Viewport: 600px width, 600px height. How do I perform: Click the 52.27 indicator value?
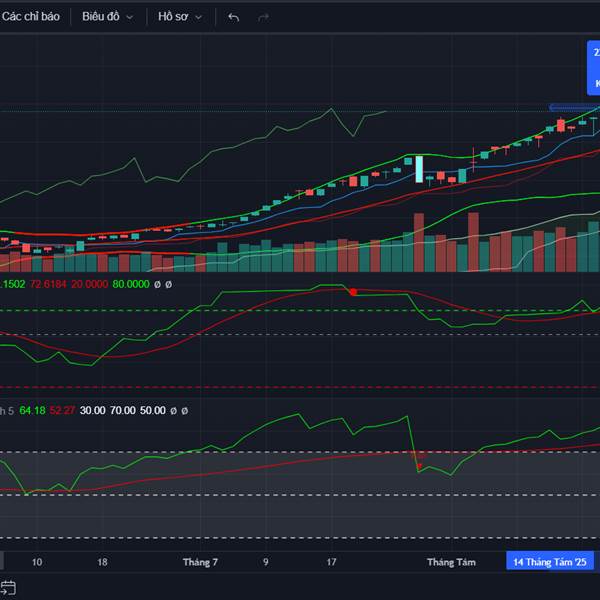pos(62,411)
